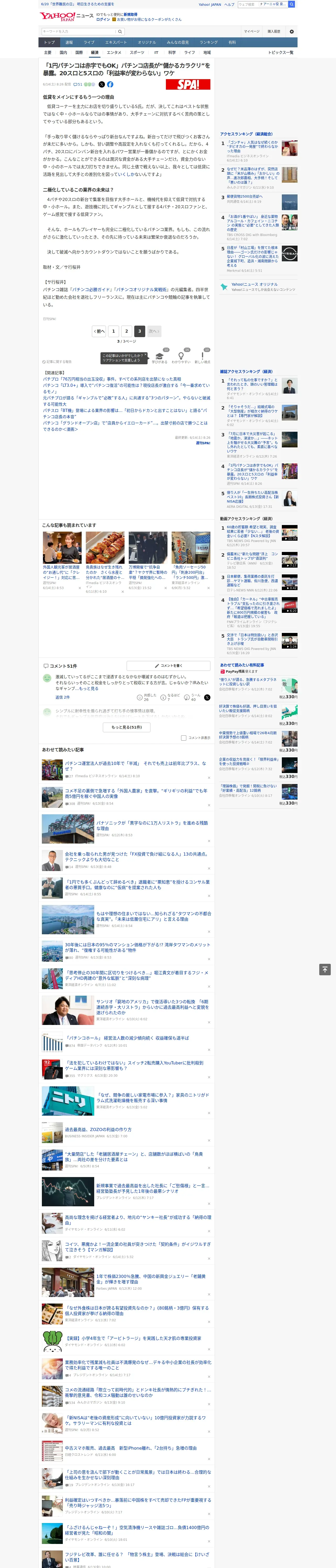Image resolution: width=336 pixels, height=1568 pixels.
Task: Open 世界難民の日 banner link
Action: 77,4
